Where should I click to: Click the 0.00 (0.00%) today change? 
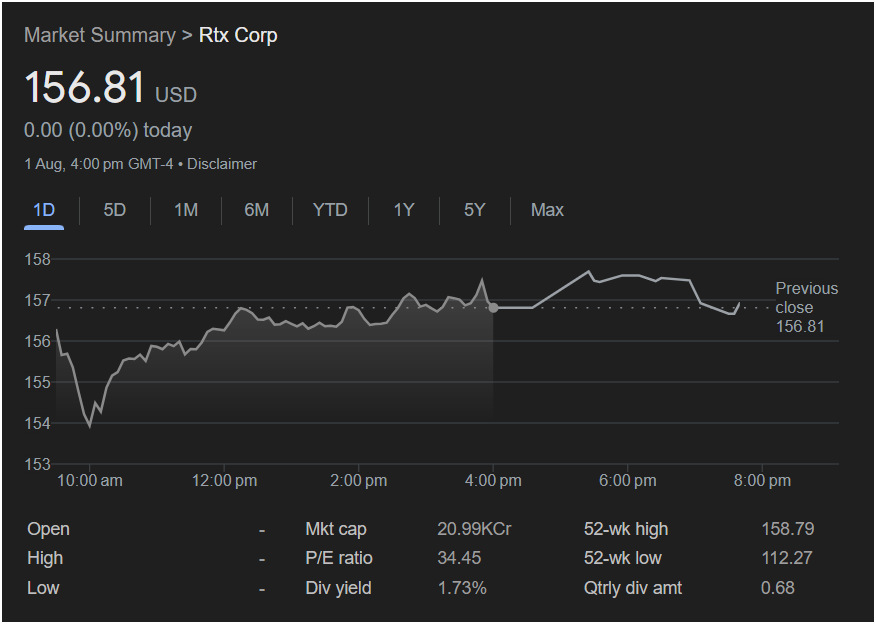tap(108, 130)
